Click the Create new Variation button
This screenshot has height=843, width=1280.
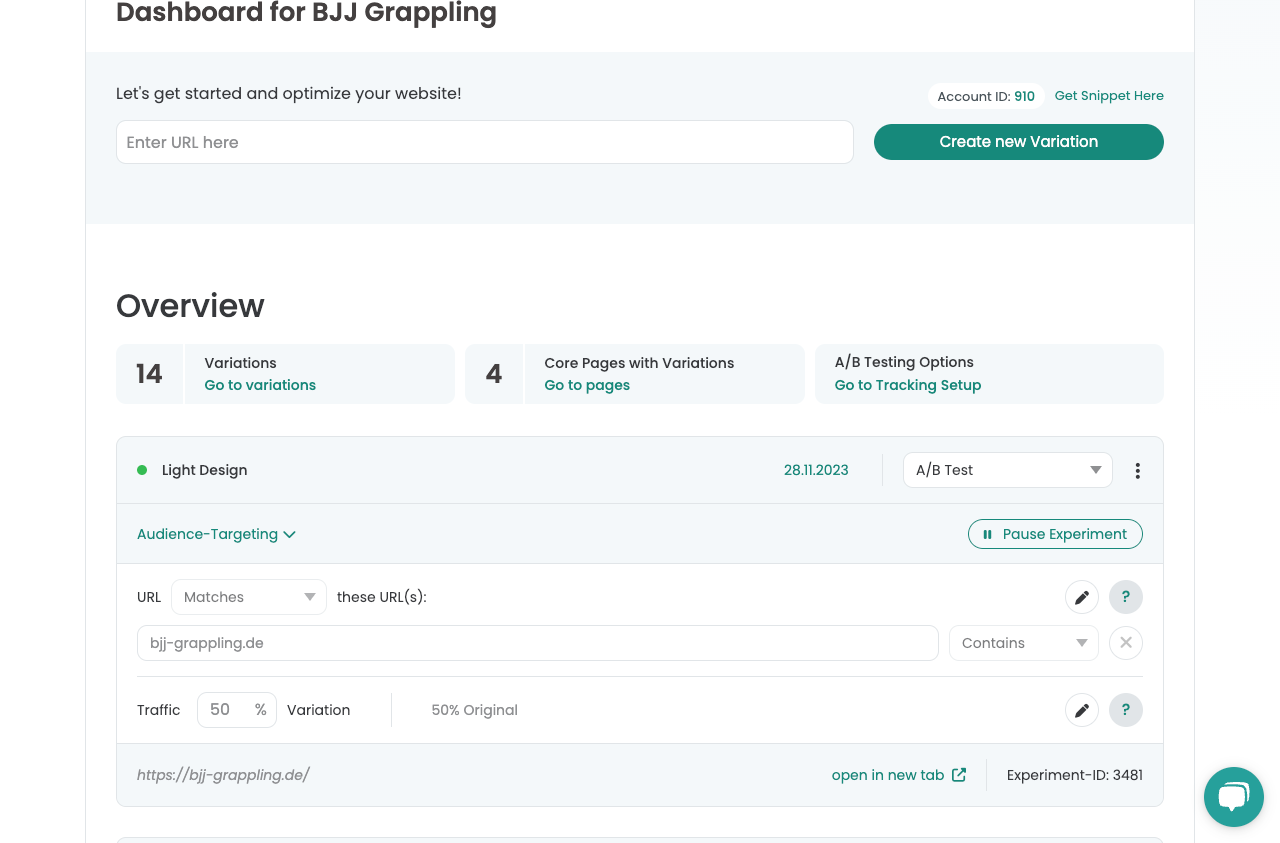[x=1018, y=142]
